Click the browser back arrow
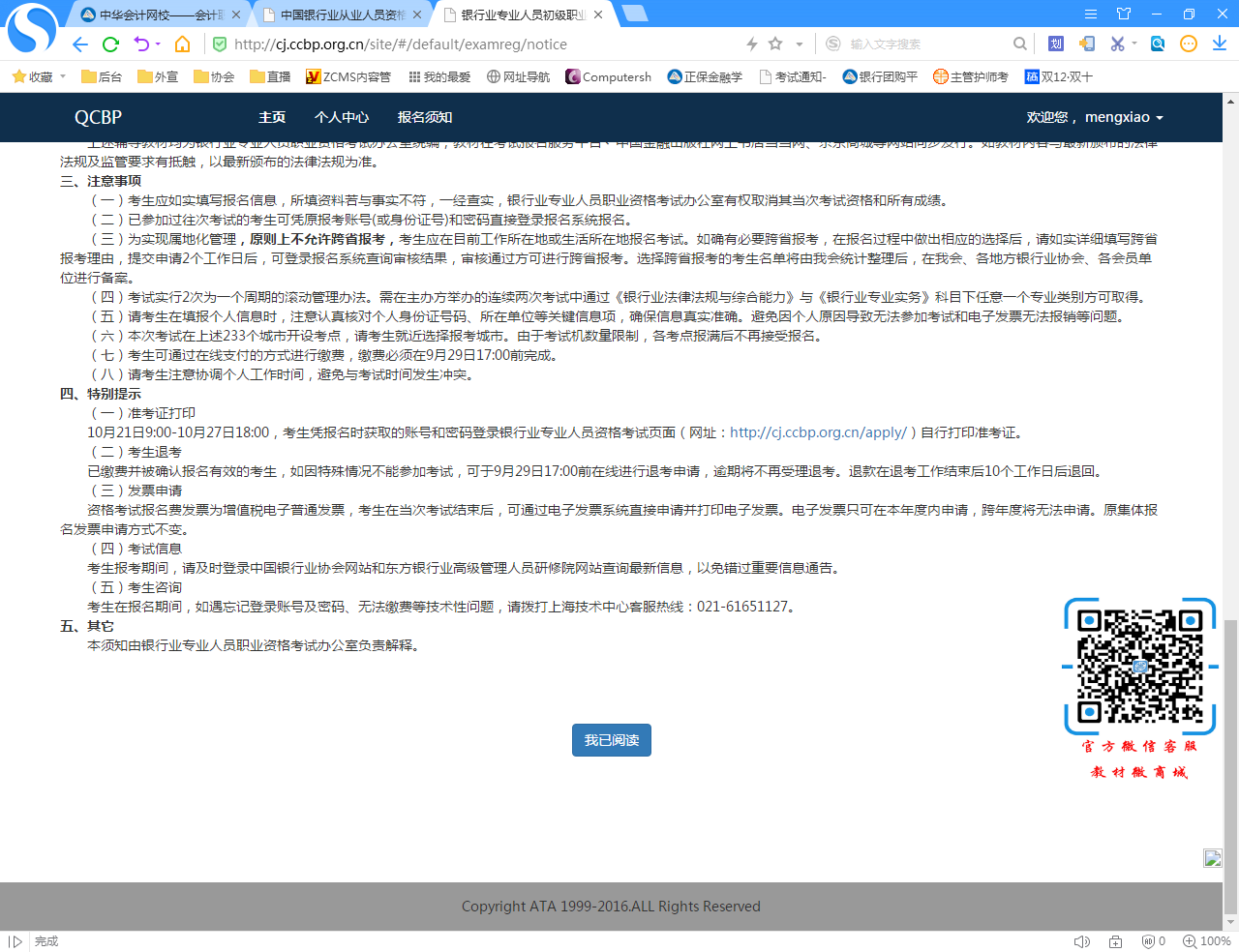 pos(80,45)
